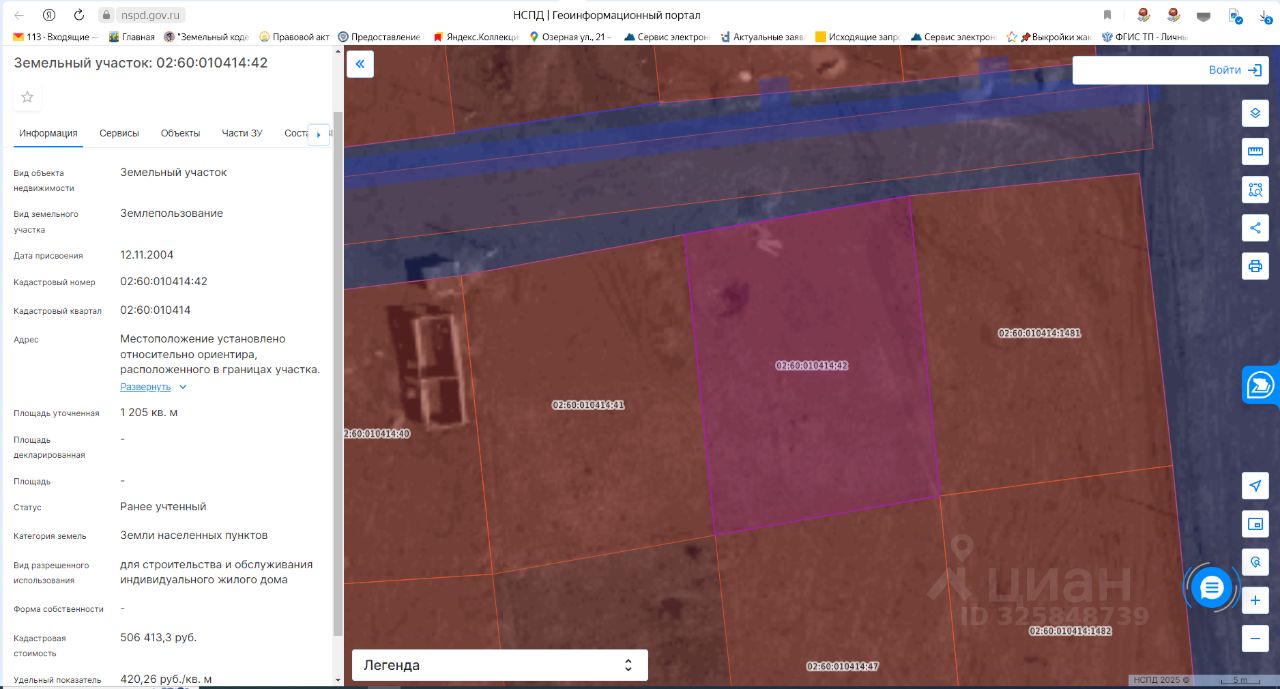This screenshot has height=689, width=1280.
Task: Expand the Легенда panel
Action: click(x=499, y=665)
